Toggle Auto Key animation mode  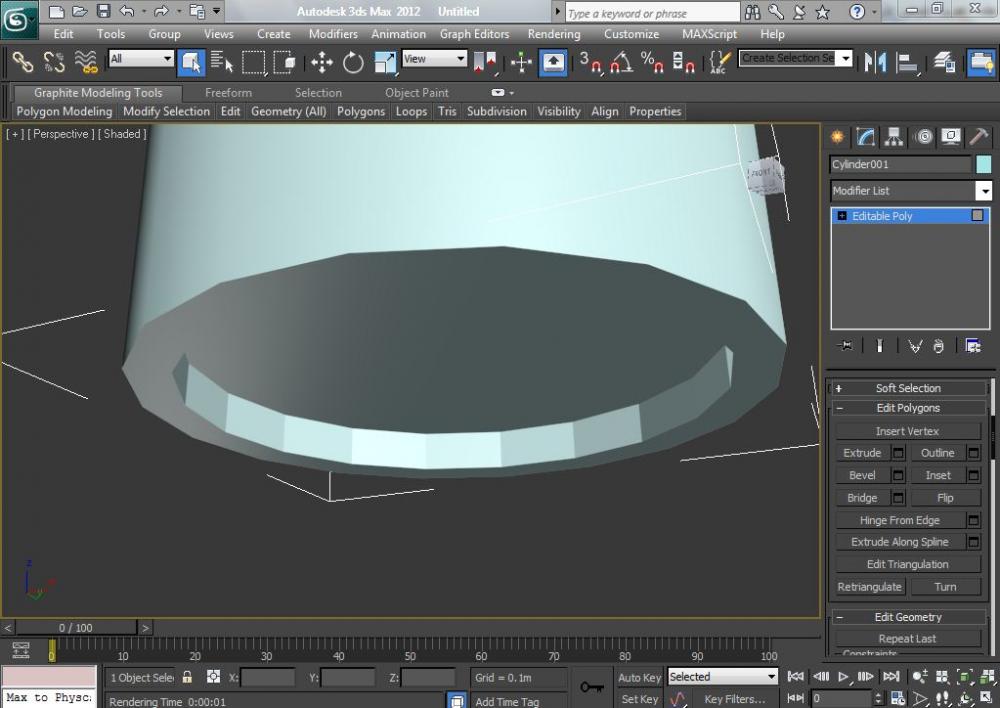point(640,677)
